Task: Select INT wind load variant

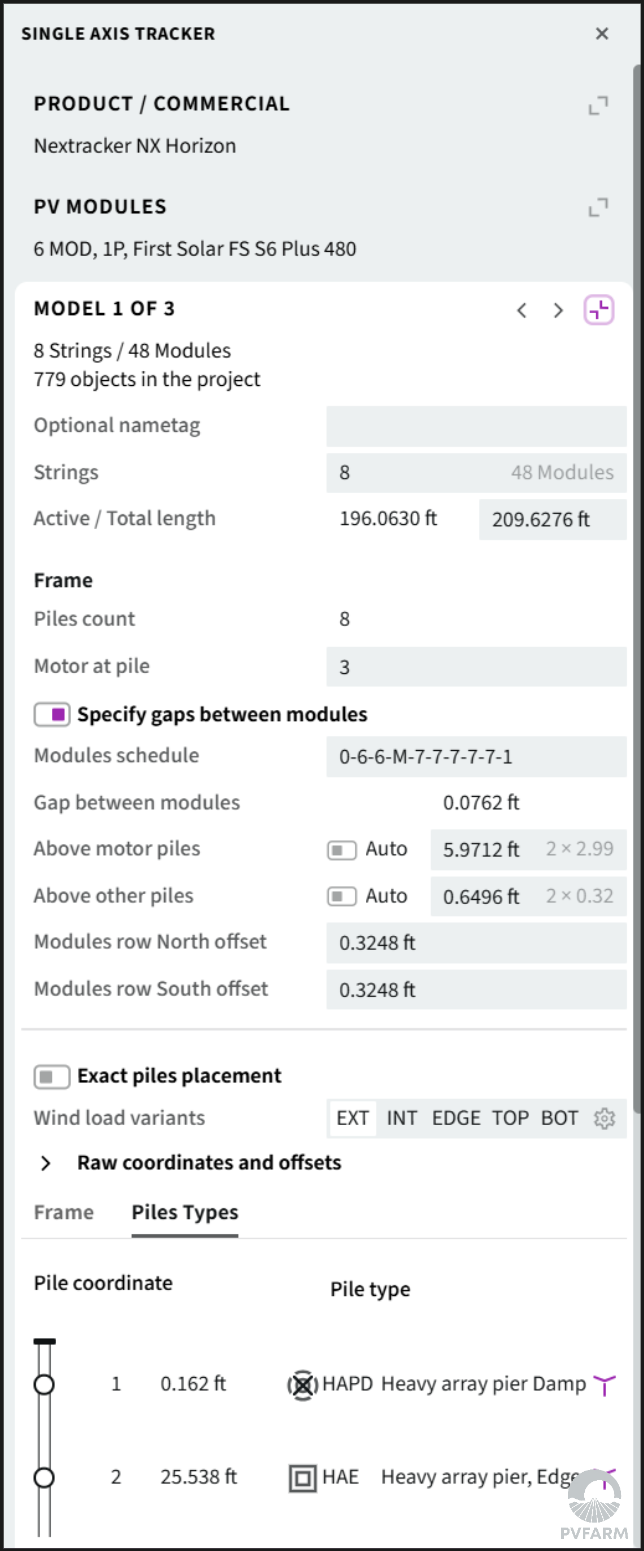Action: [x=402, y=1118]
